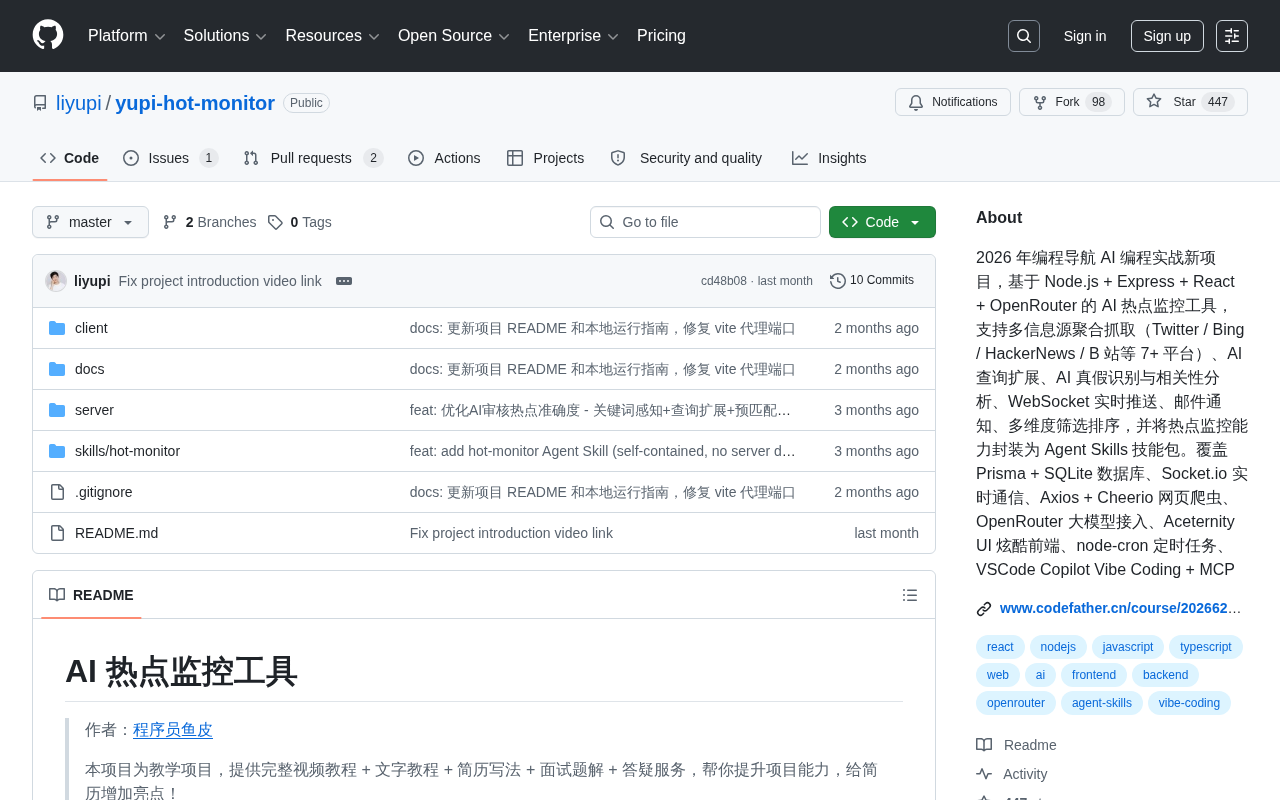
Task: Open the yupi-hot-monitor repository link
Action: pyautogui.click(x=195, y=103)
